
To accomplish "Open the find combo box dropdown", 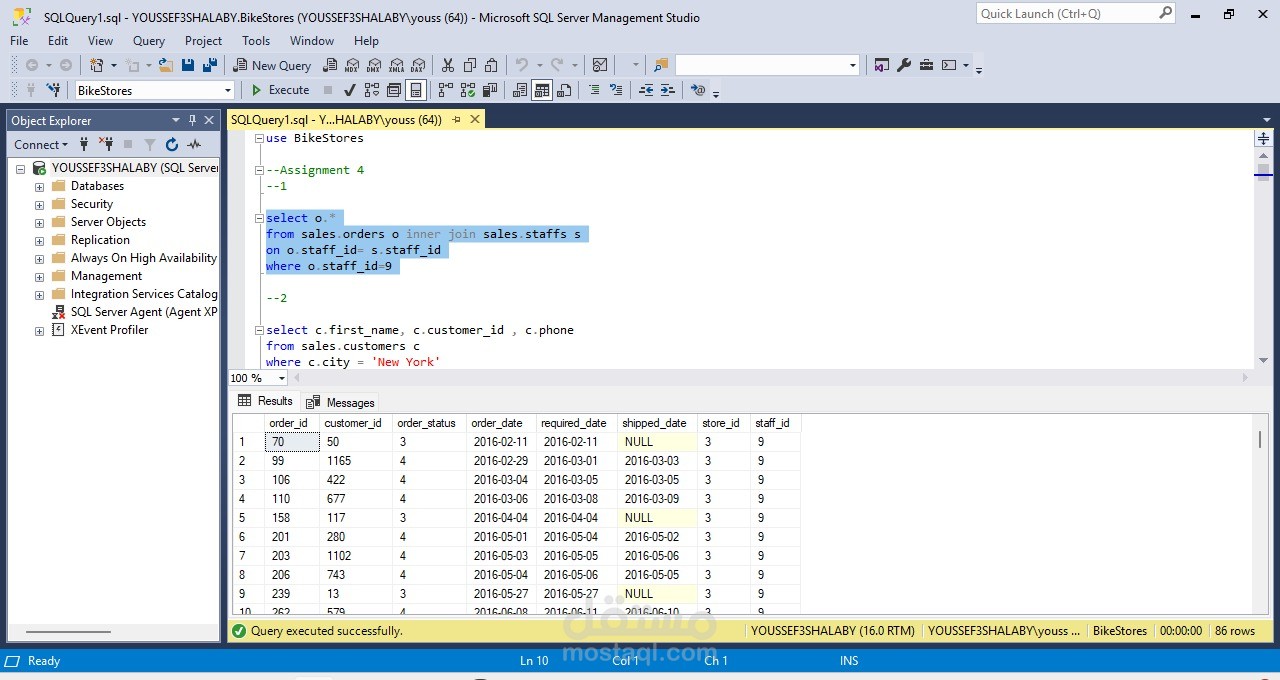I will tap(853, 65).
